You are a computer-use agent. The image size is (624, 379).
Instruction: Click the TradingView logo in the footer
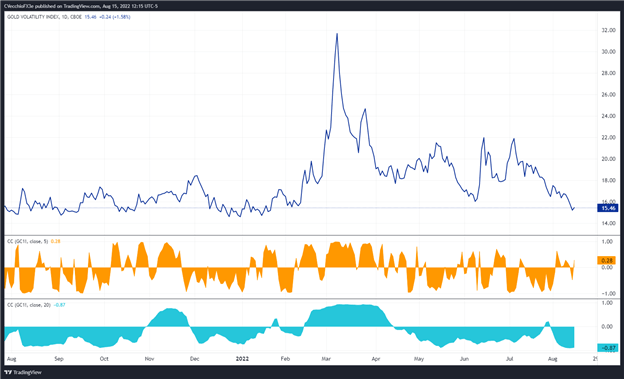coord(23,373)
